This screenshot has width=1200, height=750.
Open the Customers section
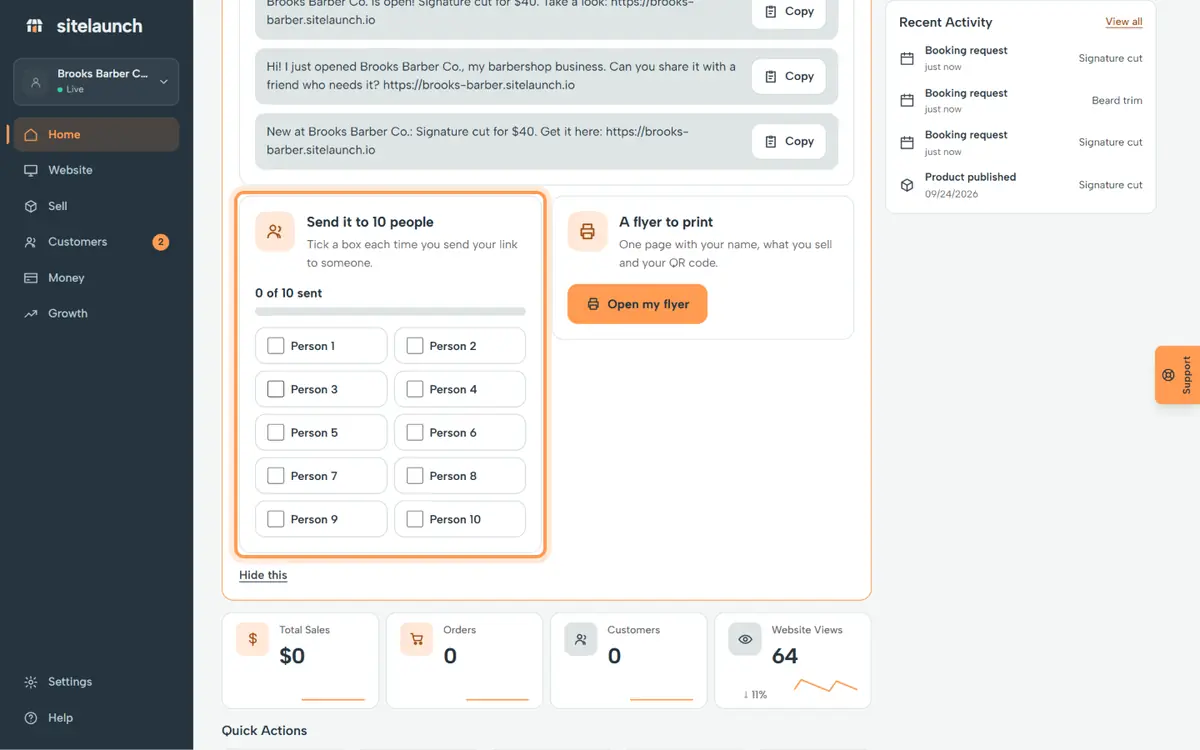pos(96,242)
